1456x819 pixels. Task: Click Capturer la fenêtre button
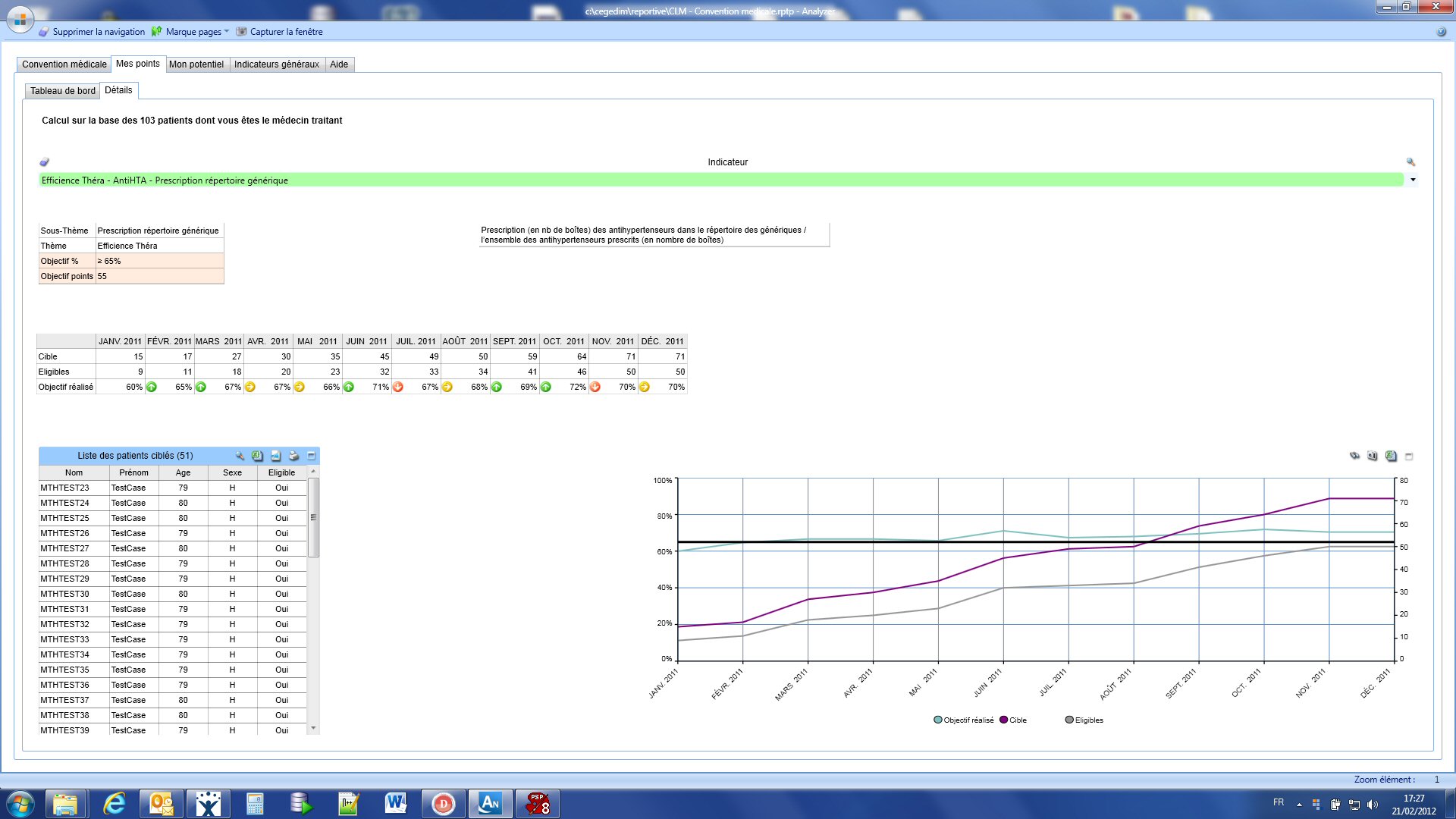coord(280,32)
